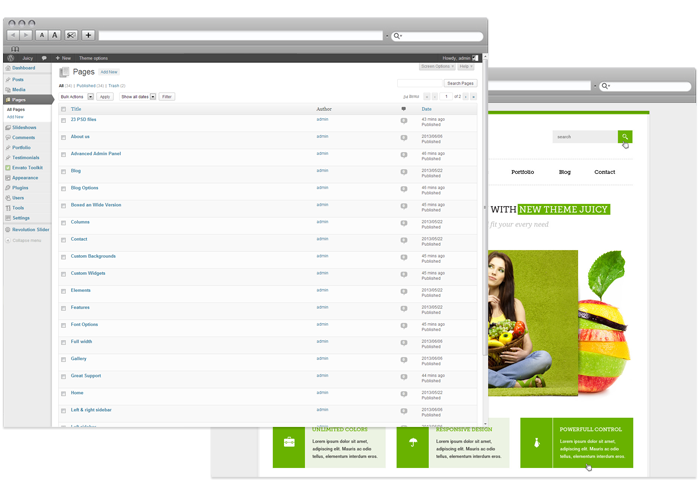Click the add bookmark plus button
Image resolution: width=700 pixels, height=488 pixels.
89,35
